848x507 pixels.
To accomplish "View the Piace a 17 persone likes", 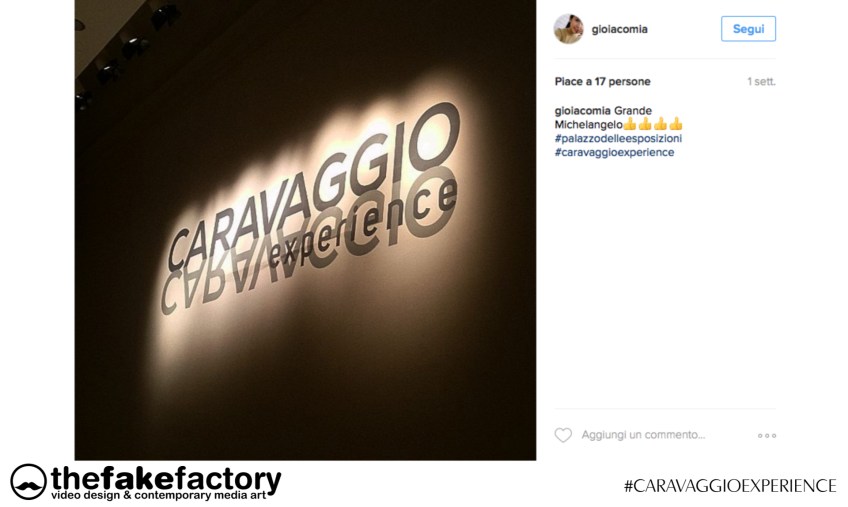I will (602, 82).
